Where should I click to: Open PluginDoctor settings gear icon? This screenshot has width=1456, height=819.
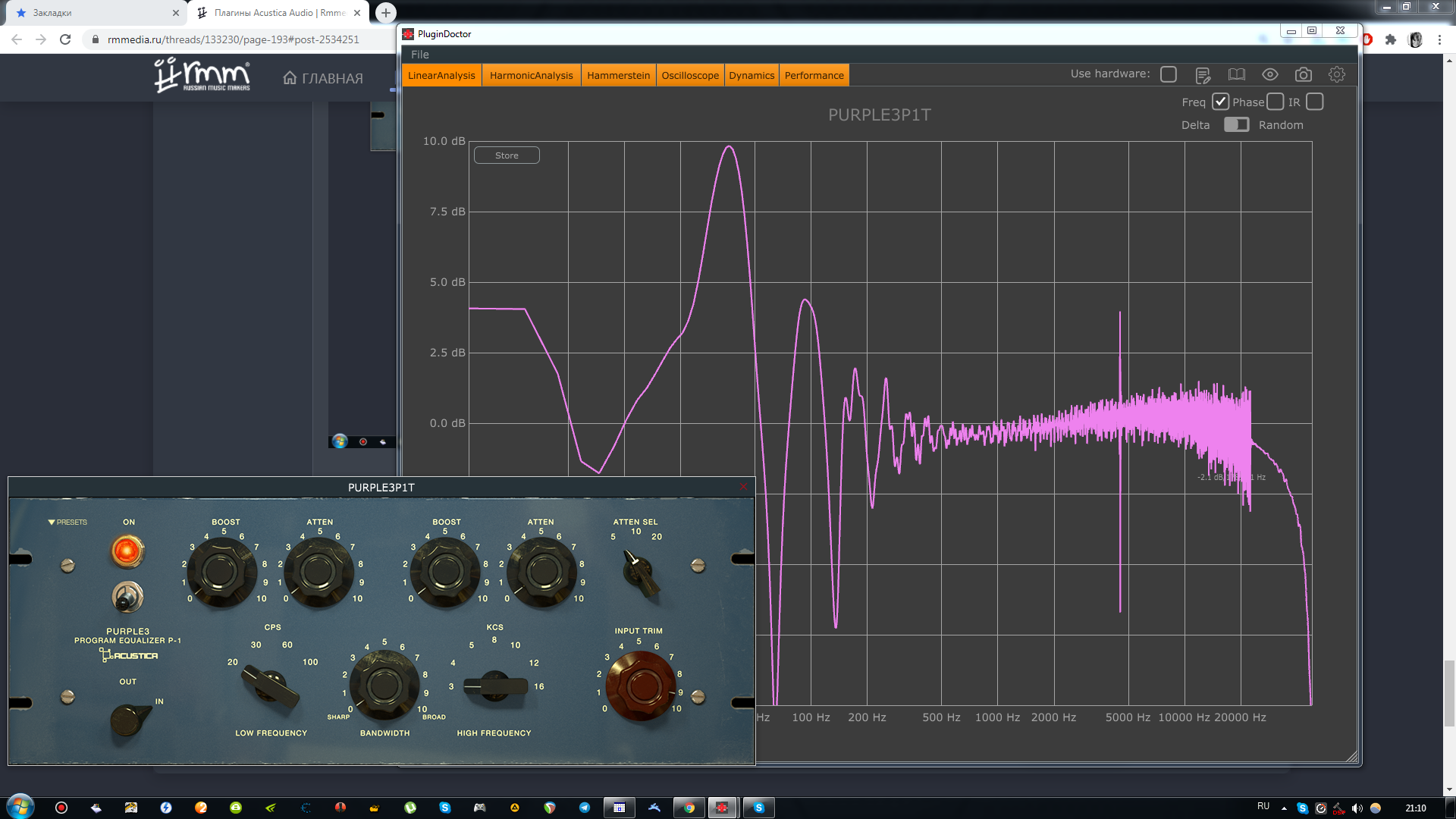tap(1337, 74)
